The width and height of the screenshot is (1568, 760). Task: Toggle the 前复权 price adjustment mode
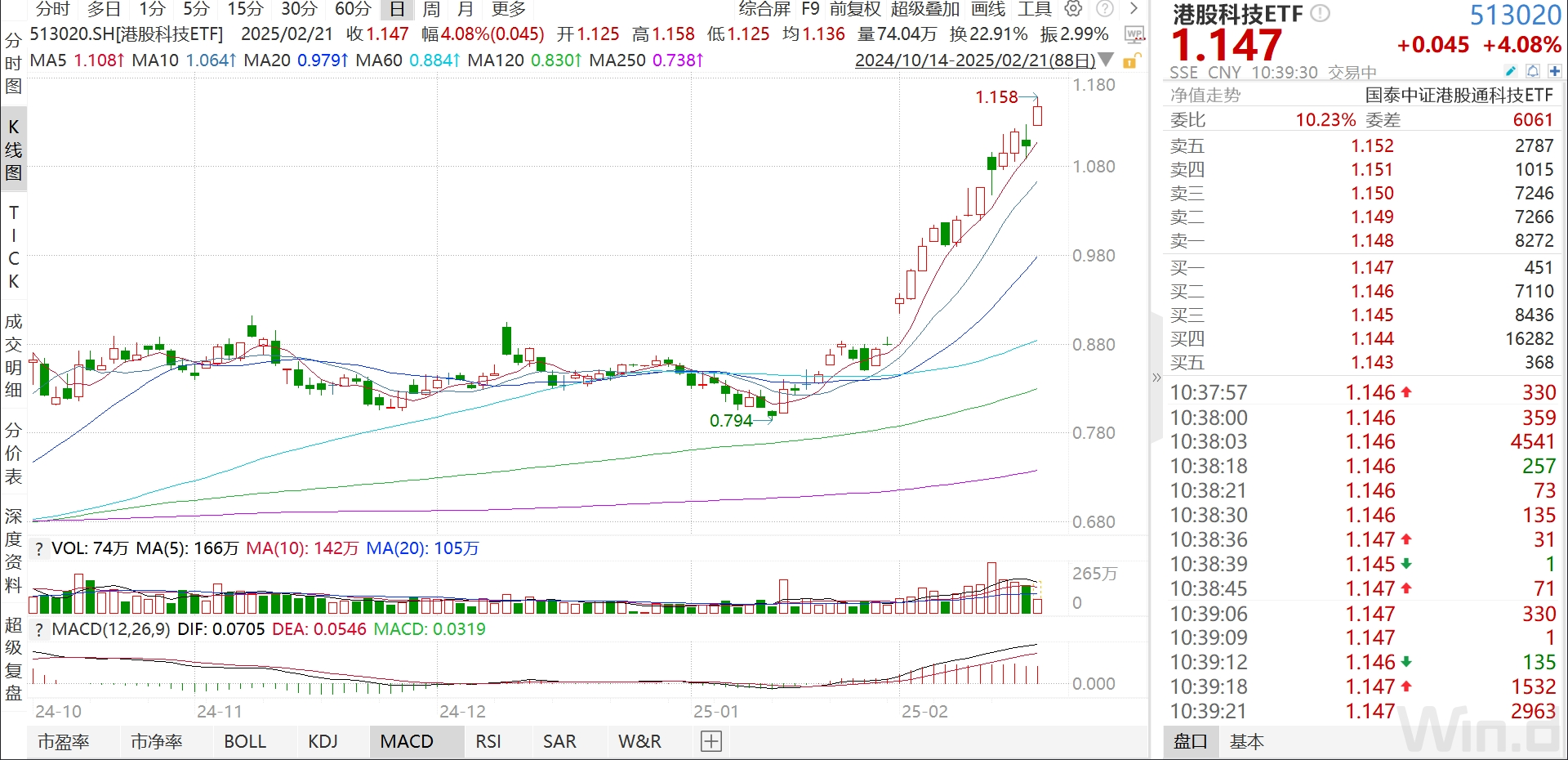pyautogui.click(x=855, y=9)
